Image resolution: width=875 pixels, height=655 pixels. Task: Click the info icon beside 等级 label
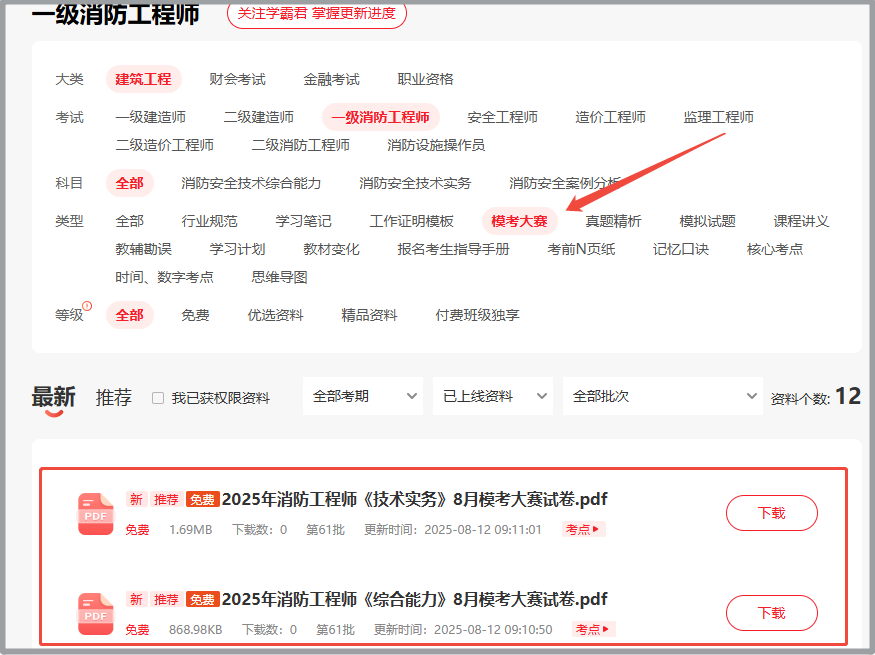[x=87, y=307]
